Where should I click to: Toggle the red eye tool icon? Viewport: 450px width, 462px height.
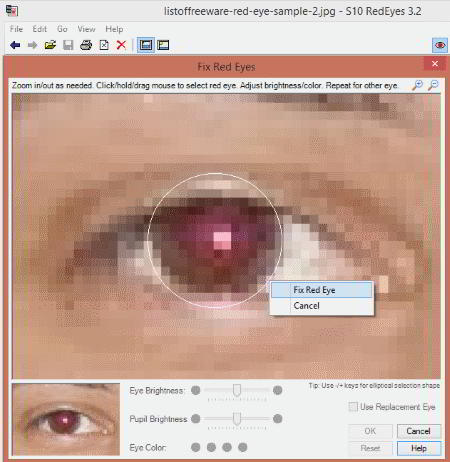(440, 45)
